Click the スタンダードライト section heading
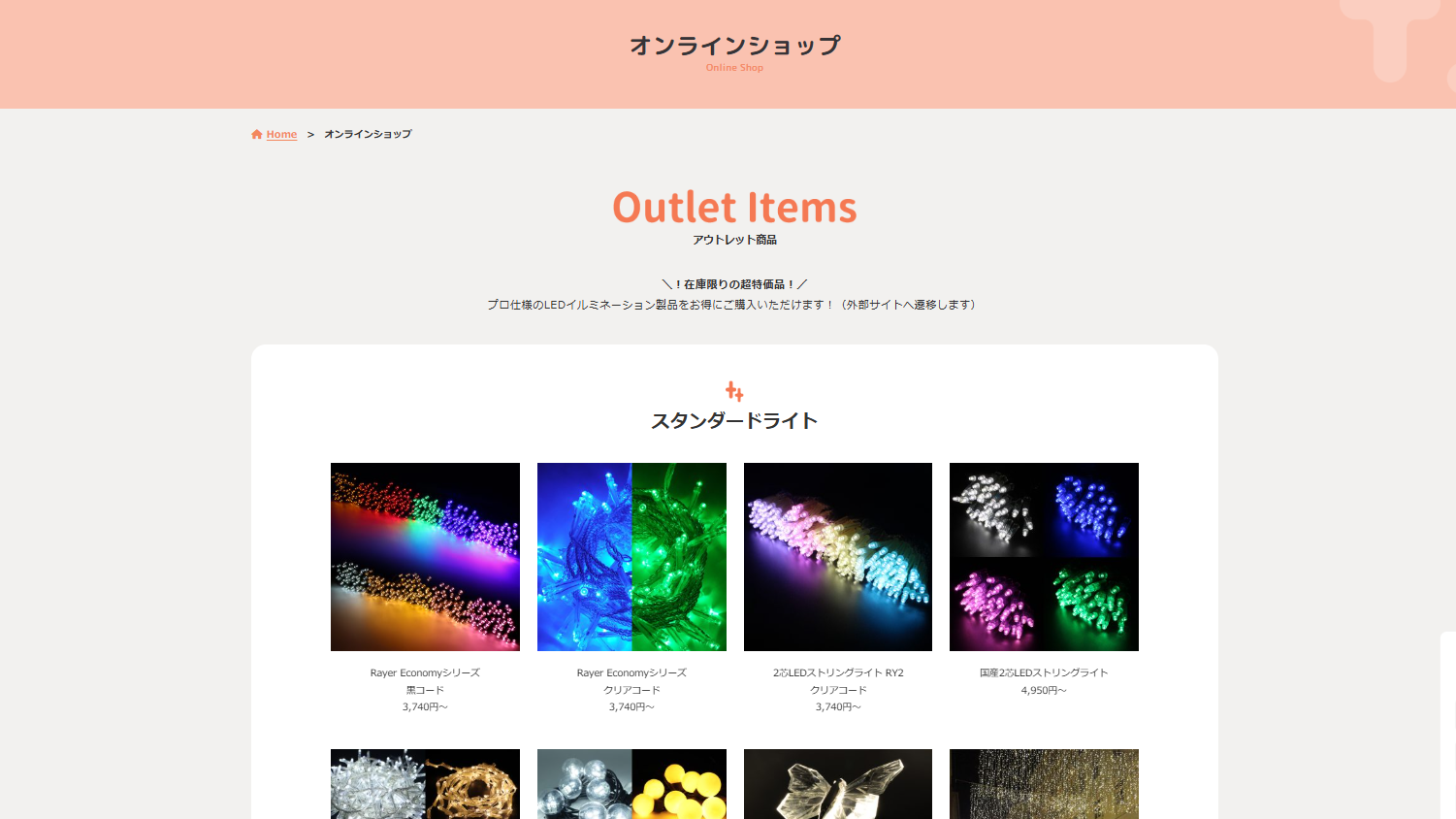The width and height of the screenshot is (1456, 819). point(734,421)
